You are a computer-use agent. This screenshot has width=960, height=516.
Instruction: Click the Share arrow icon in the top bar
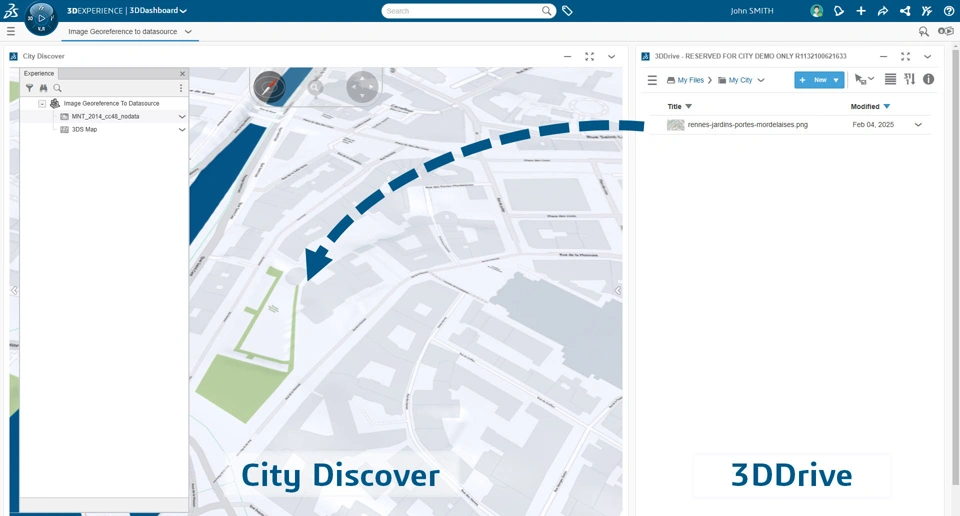883,11
